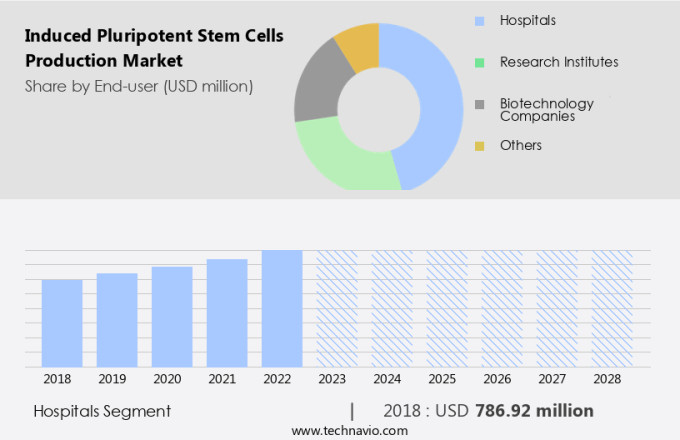The width and height of the screenshot is (680, 440).
Task: Click the 2020 bar in chart
Action: (172, 317)
